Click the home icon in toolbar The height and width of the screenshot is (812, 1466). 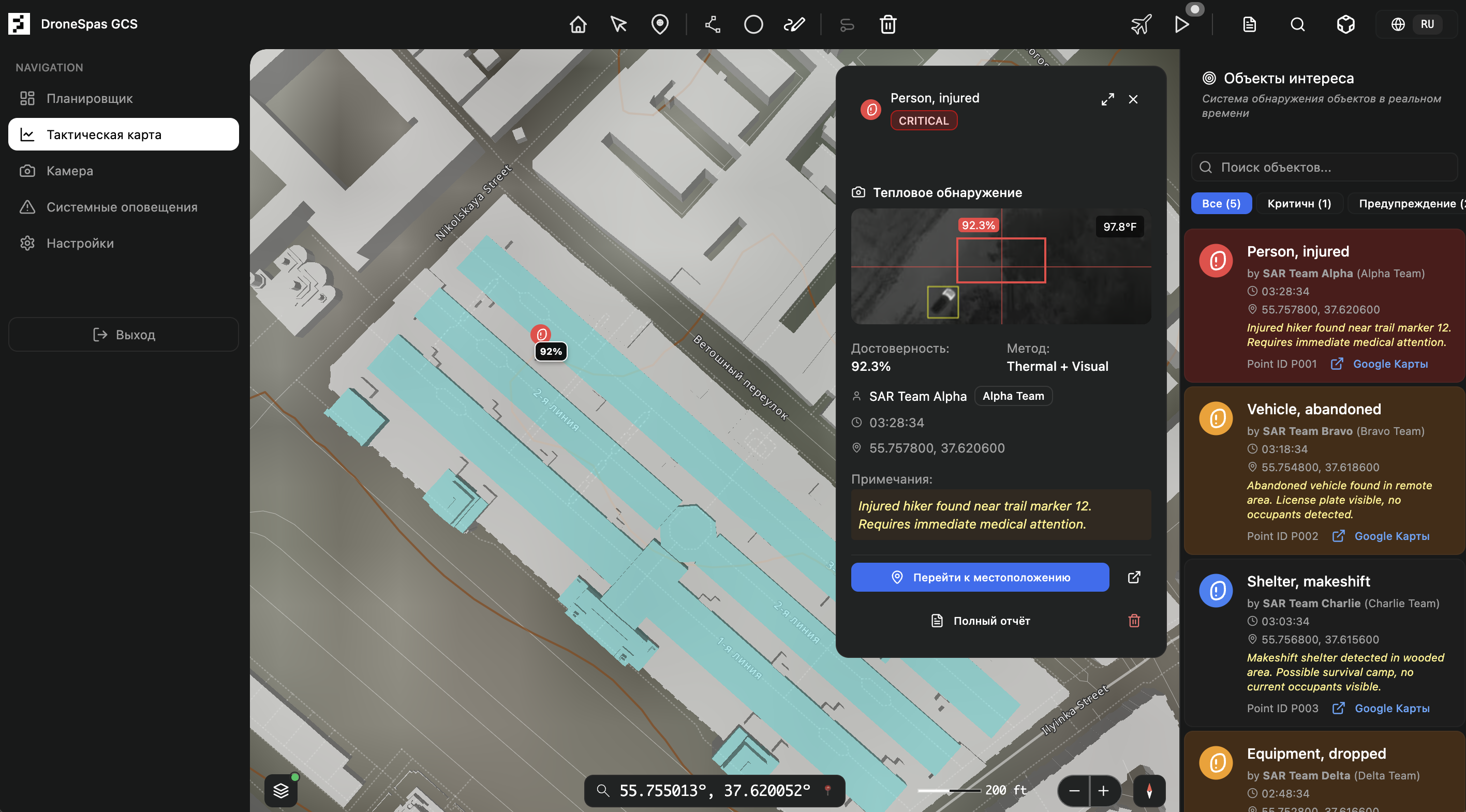(x=577, y=24)
